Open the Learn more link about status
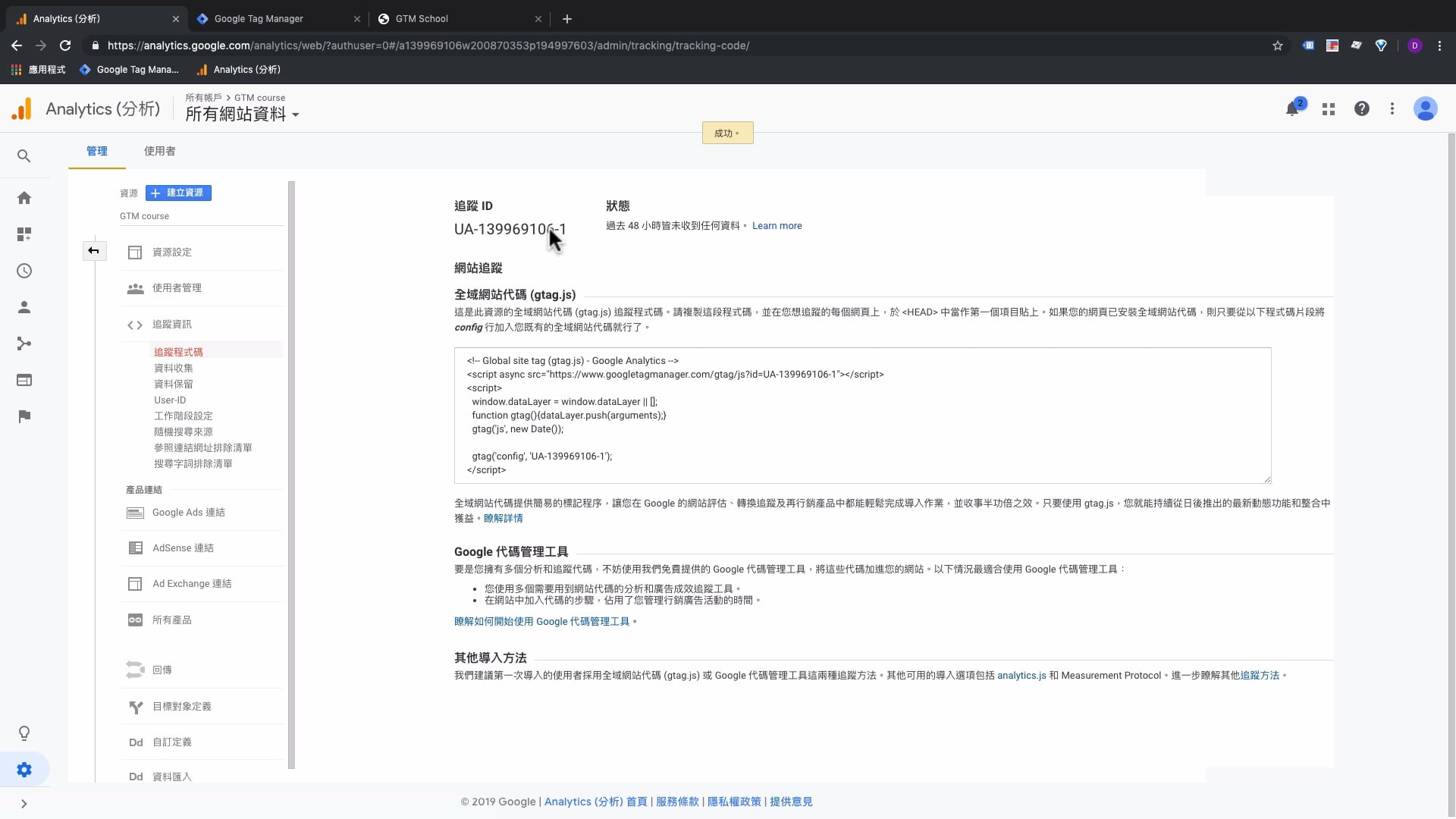Viewport: 1456px width, 819px height. (777, 225)
